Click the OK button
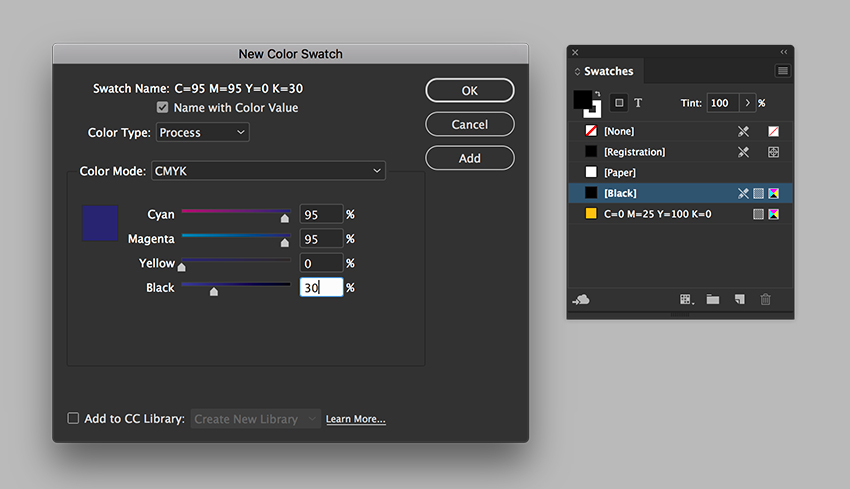The height and width of the screenshot is (489, 850). click(x=469, y=91)
